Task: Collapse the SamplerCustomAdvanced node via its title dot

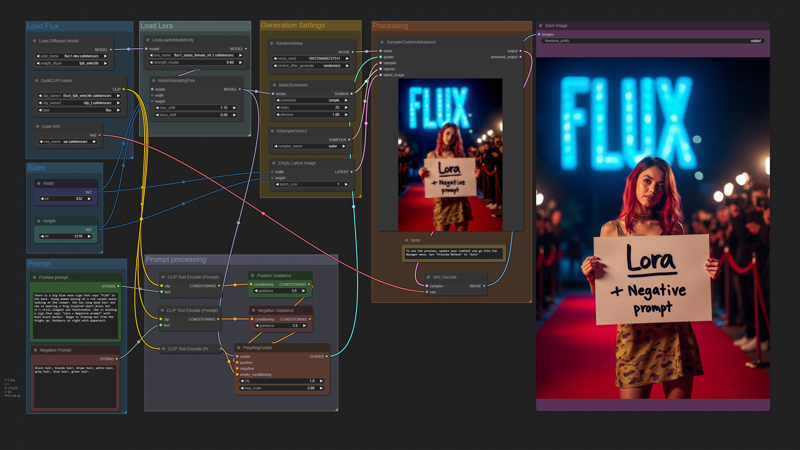Action: tap(382, 42)
